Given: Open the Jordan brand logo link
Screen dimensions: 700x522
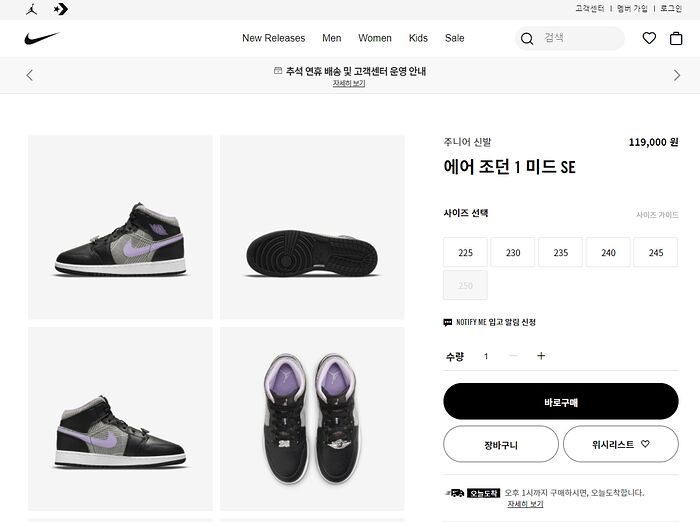Looking at the screenshot, I should click(x=33, y=9).
